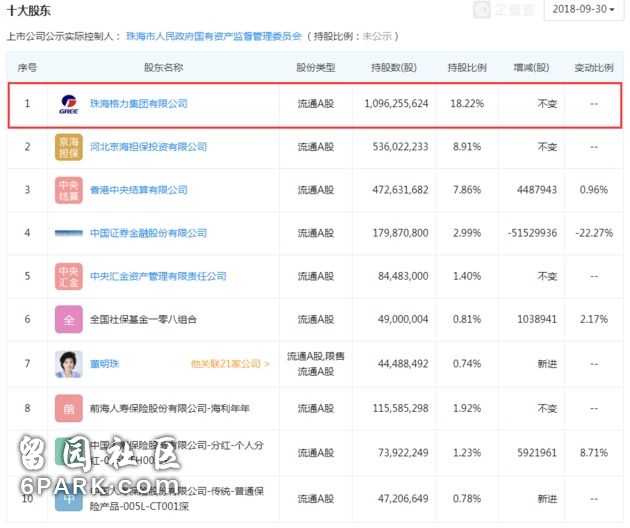Select the 73,922,249 shares value
Image resolution: width=630 pixels, height=528 pixels.
click(x=403, y=453)
